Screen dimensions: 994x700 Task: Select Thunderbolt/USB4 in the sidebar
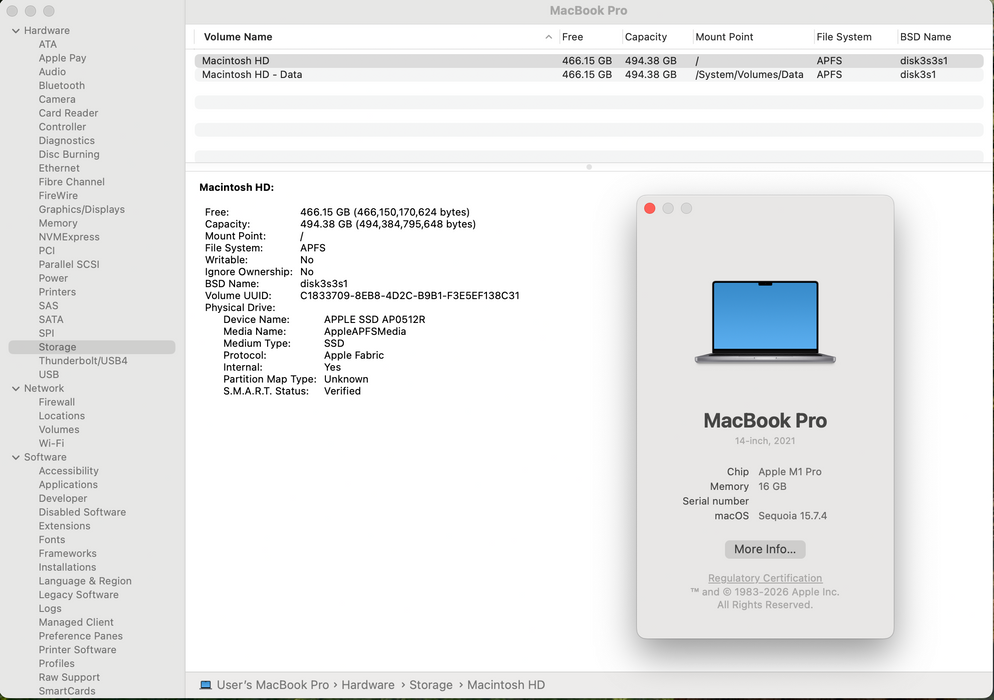[x=85, y=360]
